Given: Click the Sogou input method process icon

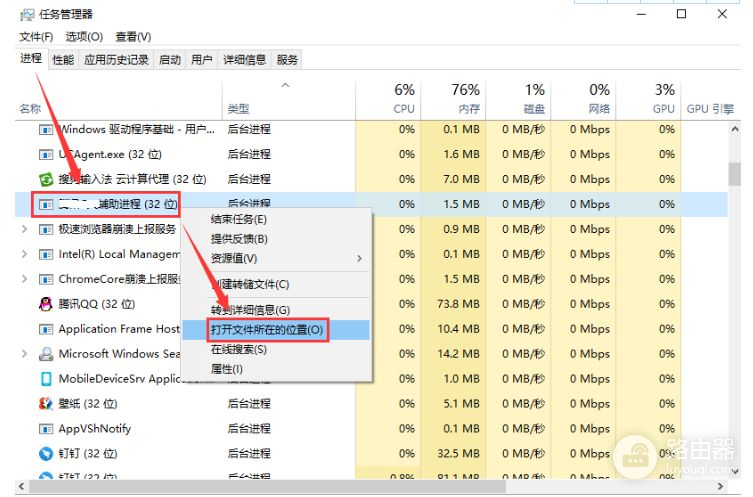Looking at the screenshot, I should (45, 179).
